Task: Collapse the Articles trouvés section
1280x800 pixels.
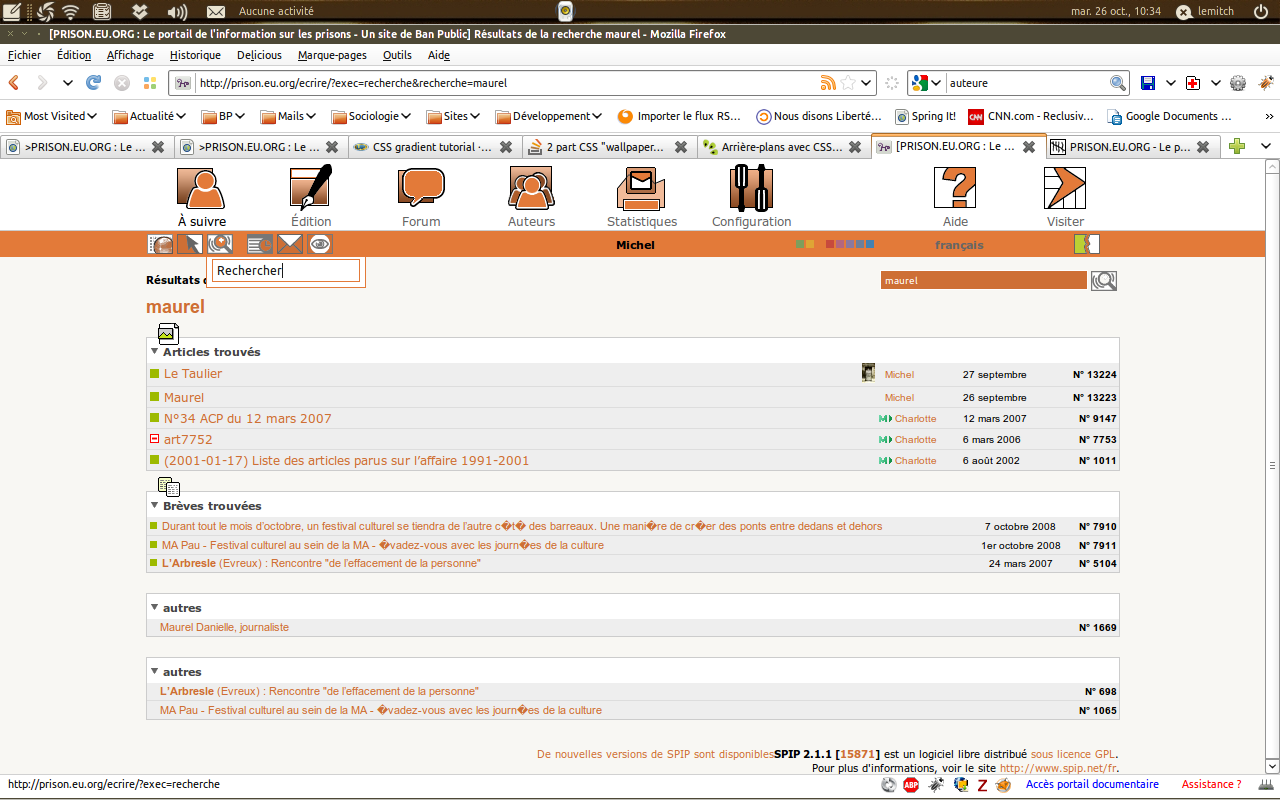Action: coord(155,352)
